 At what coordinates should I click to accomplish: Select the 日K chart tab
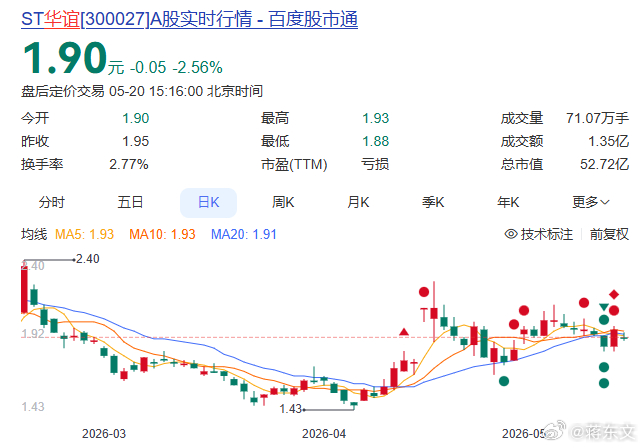click(208, 203)
